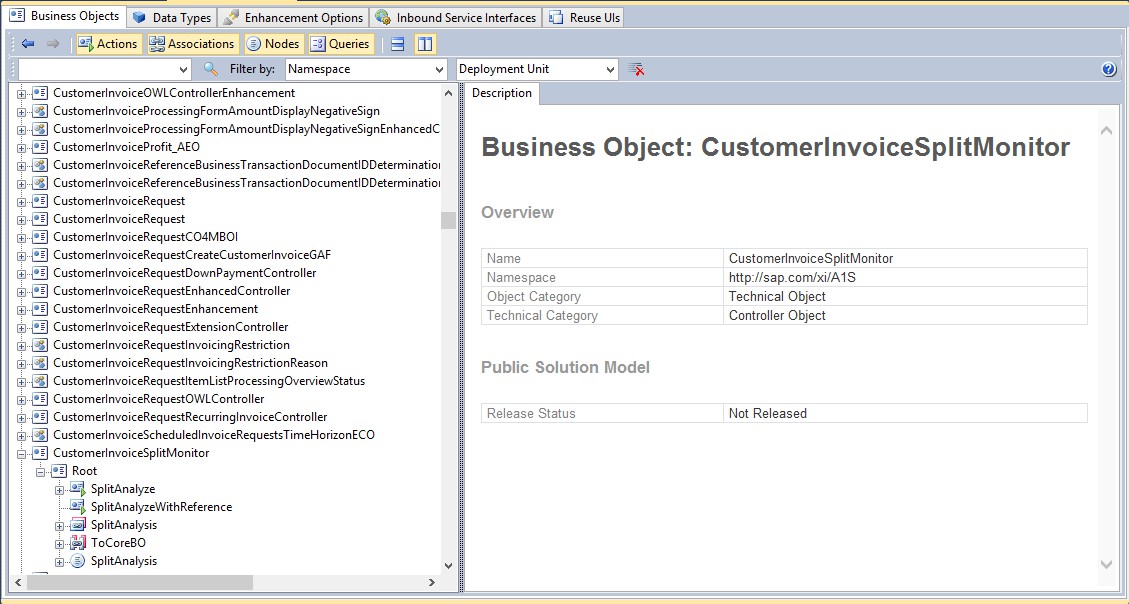The width and height of the screenshot is (1129, 604).
Task: Click the ToCoreBO association icon
Action: tap(78, 543)
